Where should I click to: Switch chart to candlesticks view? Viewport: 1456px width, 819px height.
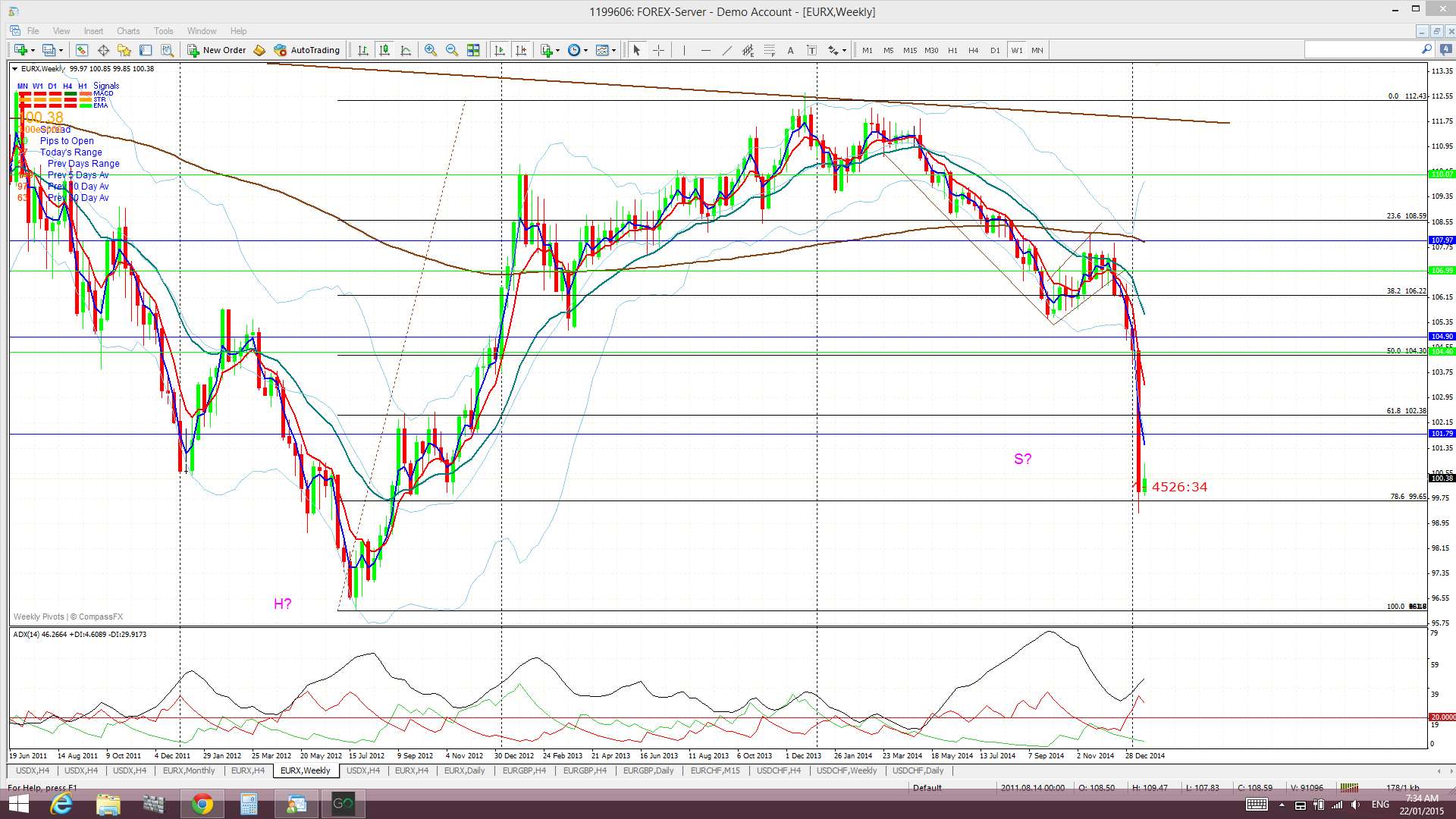coord(384,50)
